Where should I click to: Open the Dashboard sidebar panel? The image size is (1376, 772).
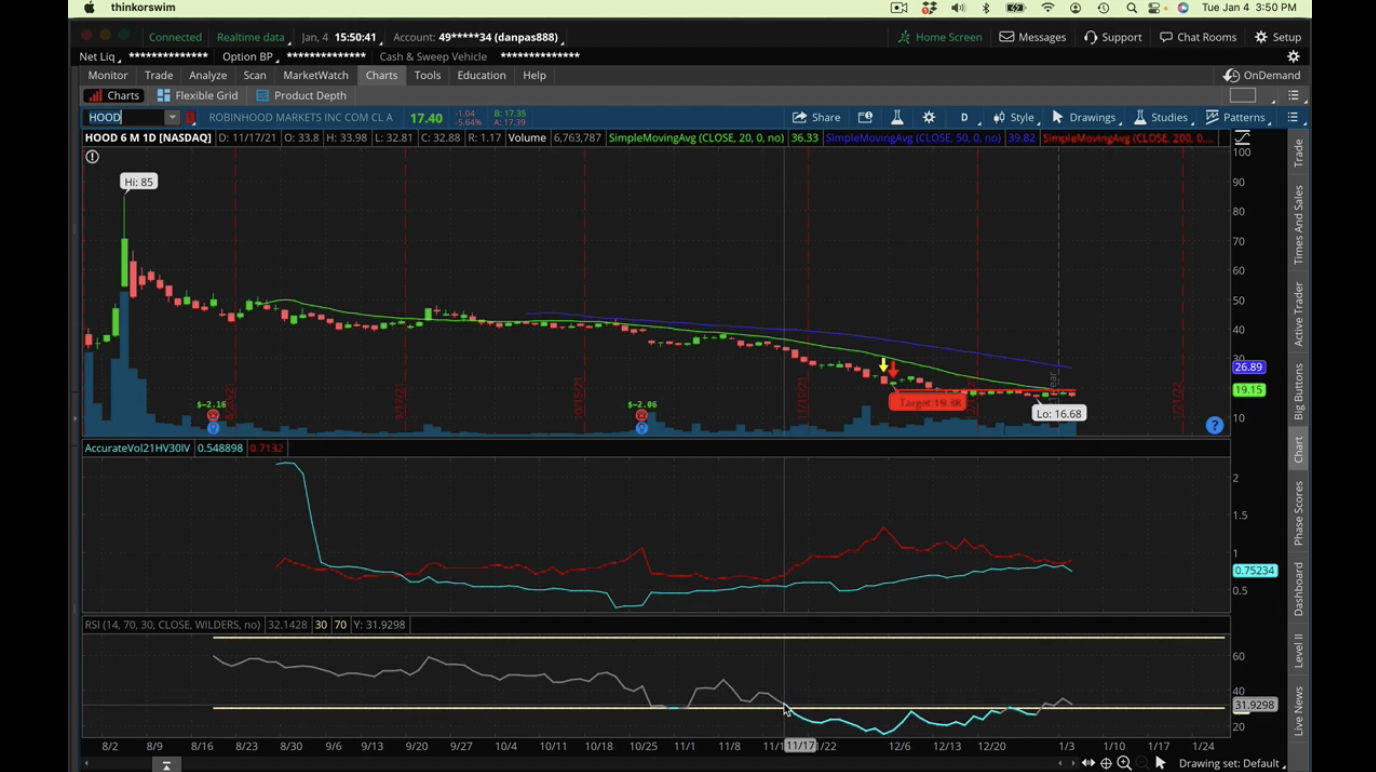coord(1298,588)
